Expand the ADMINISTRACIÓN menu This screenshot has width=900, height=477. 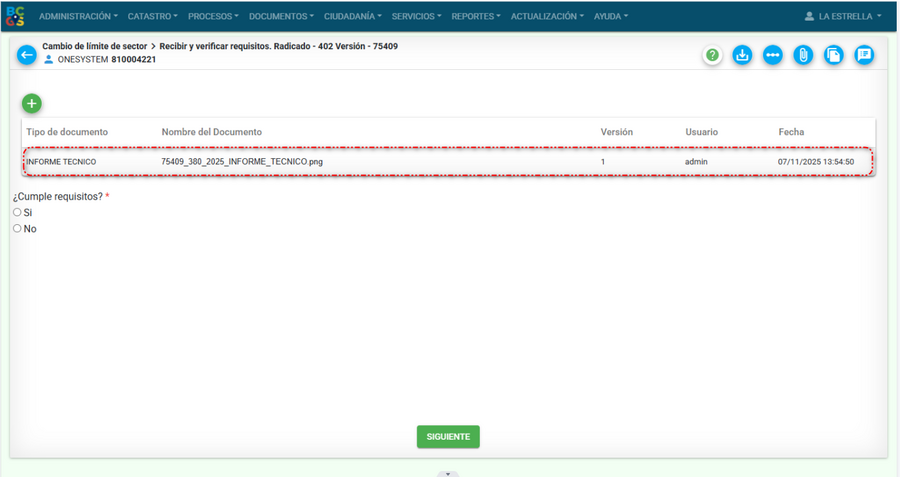(78, 16)
